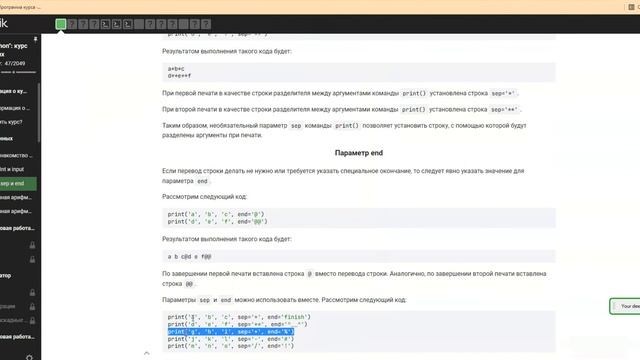This screenshot has width=640, height=360.
Task: Click inline code sep='**' in the paragraph
Action: click(x=504, y=109)
